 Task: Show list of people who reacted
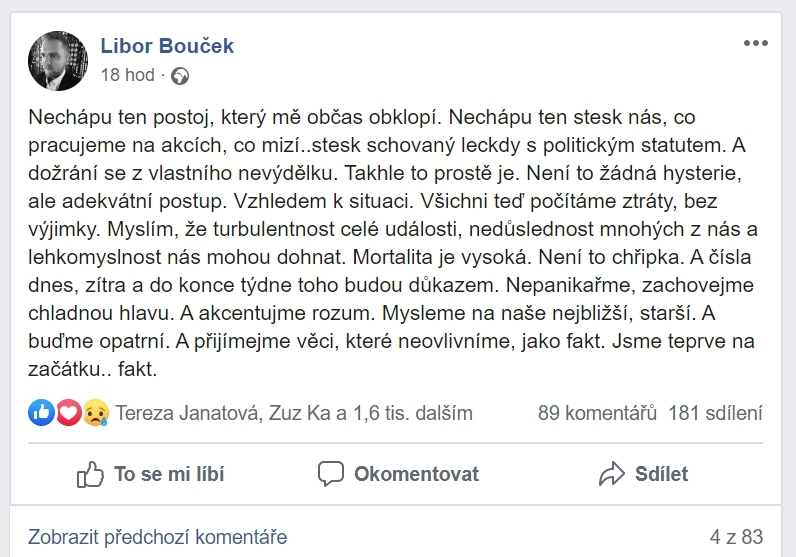(294, 413)
